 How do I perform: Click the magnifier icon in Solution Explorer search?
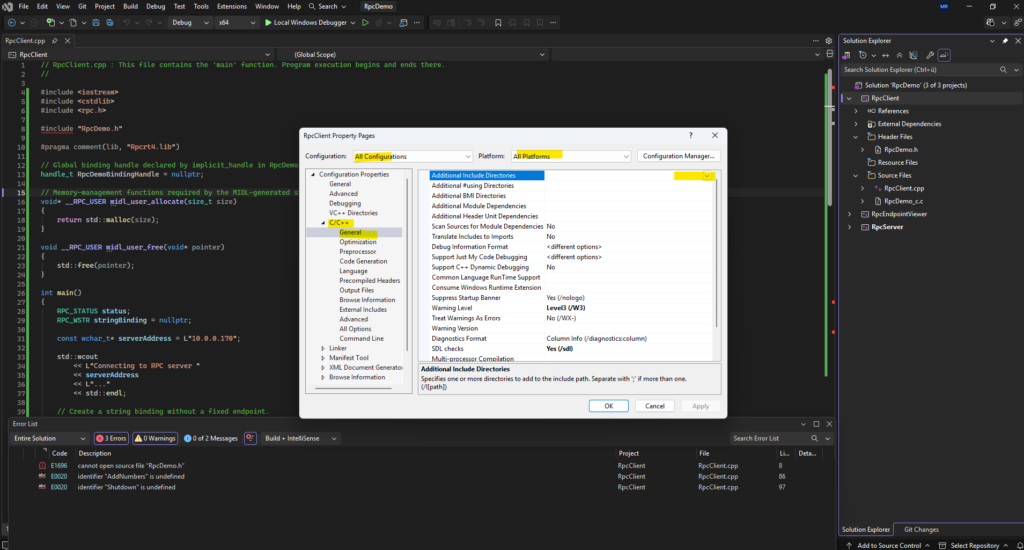(x=1003, y=69)
